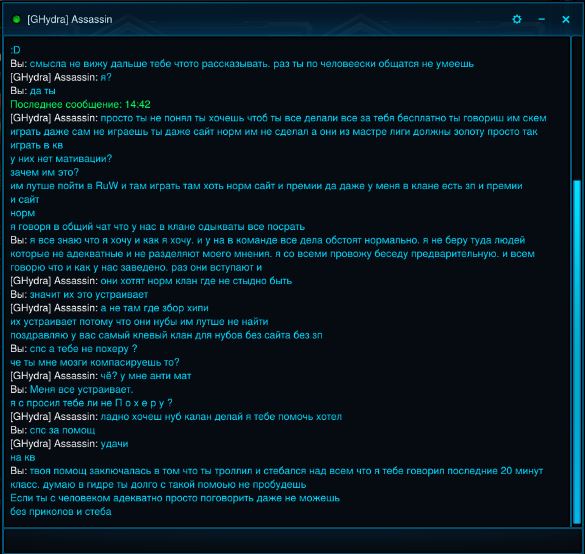
Task: Open chat settings gear icon
Action: click(517, 19)
